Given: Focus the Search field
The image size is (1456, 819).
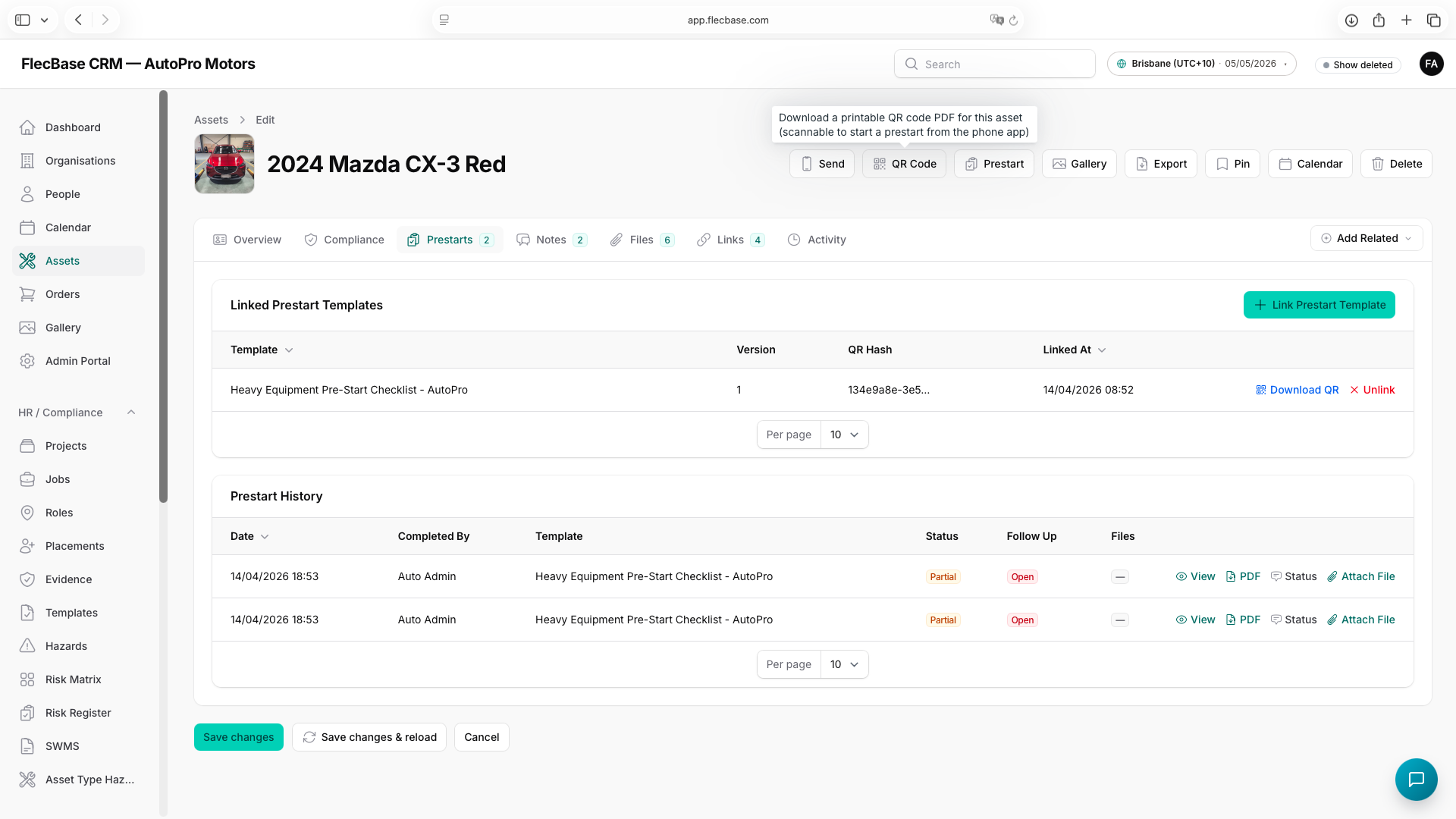Looking at the screenshot, I should tap(994, 64).
